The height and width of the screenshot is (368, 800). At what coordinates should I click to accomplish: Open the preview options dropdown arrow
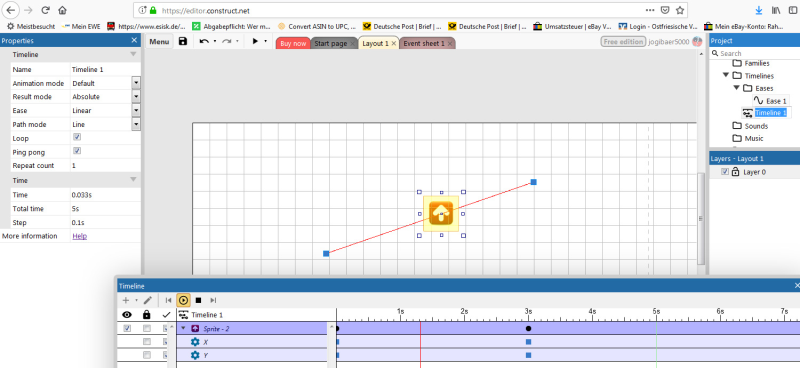[x=266, y=42]
